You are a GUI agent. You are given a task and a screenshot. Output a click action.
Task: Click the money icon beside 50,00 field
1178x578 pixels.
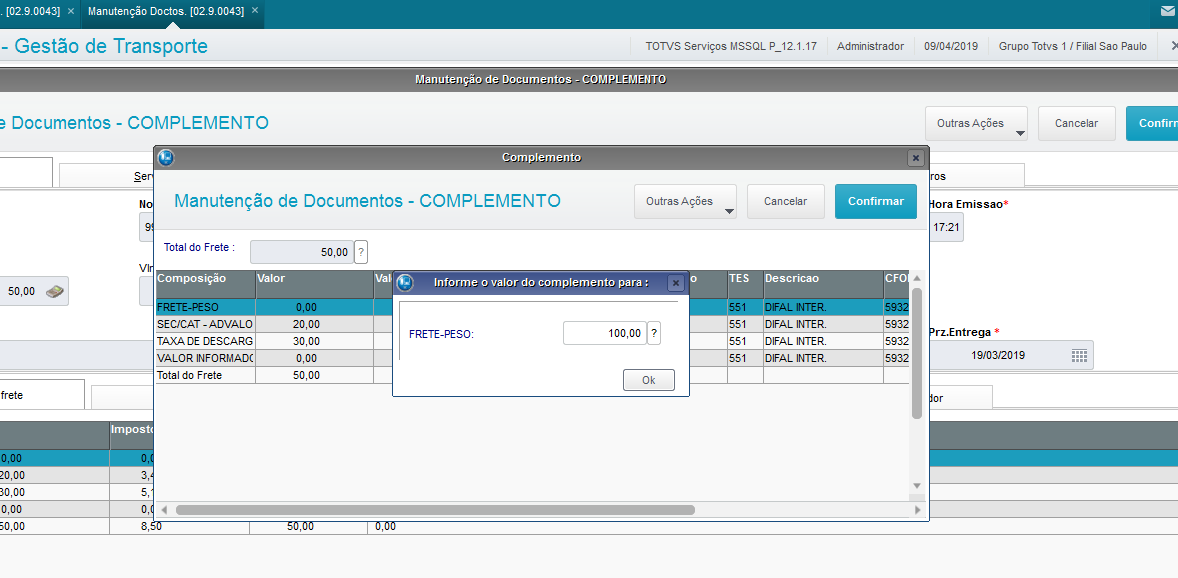pyautogui.click(x=53, y=291)
